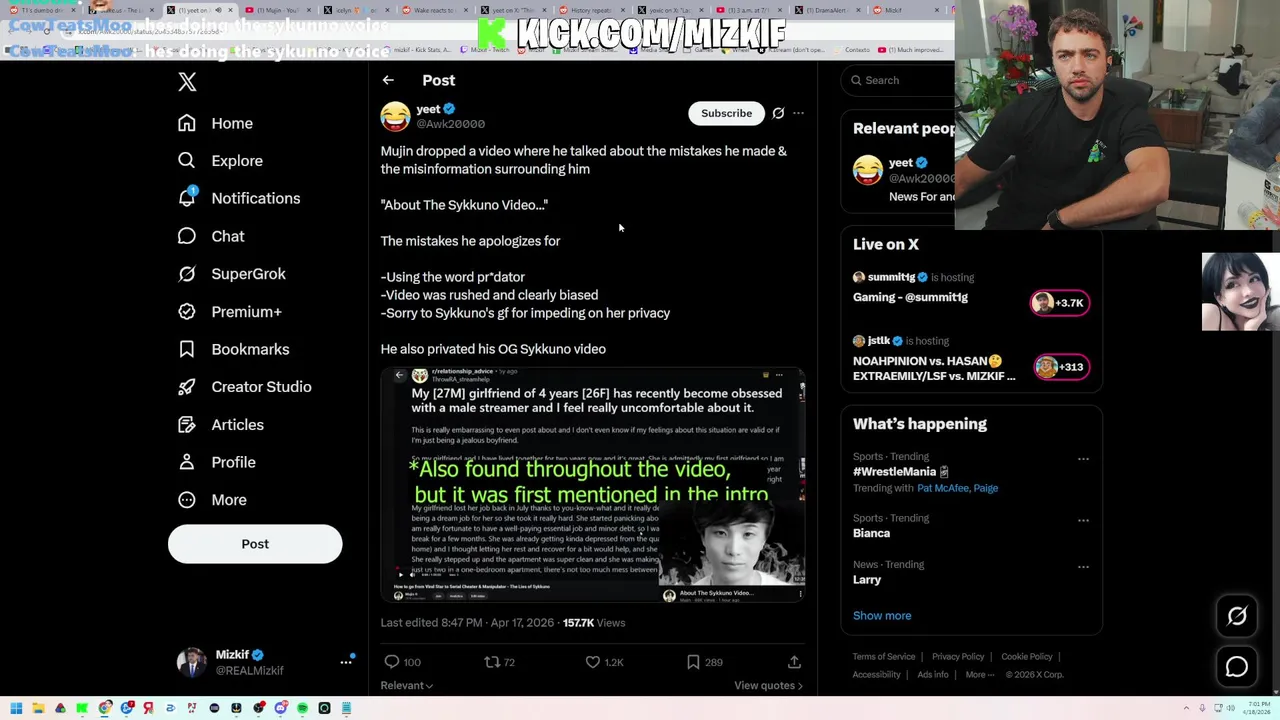Open summit1g's live Gaming space
This screenshot has width=1280, height=720.
[x=910, y=297]
